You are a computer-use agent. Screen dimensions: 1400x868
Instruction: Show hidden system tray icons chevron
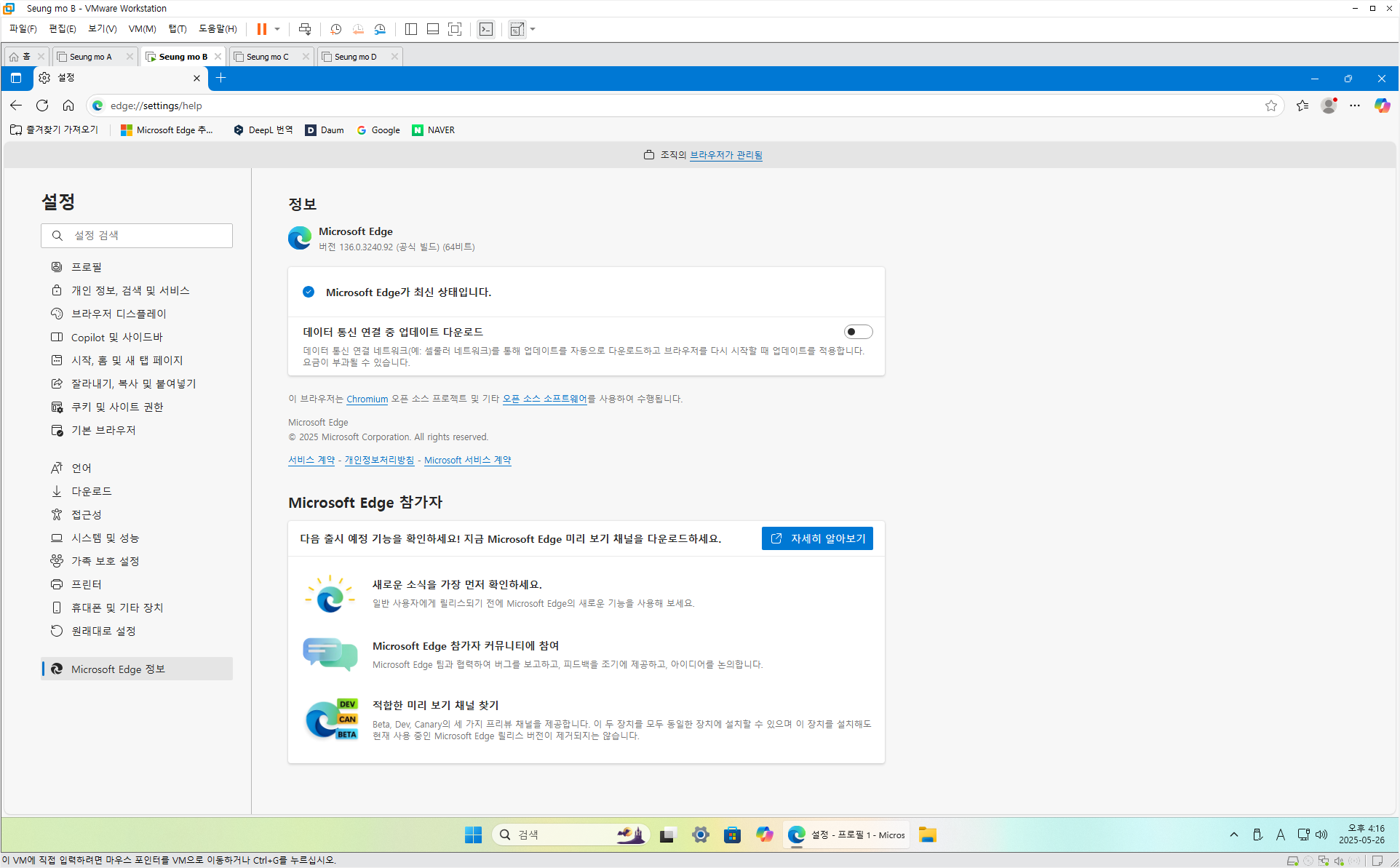point(1233,835)
